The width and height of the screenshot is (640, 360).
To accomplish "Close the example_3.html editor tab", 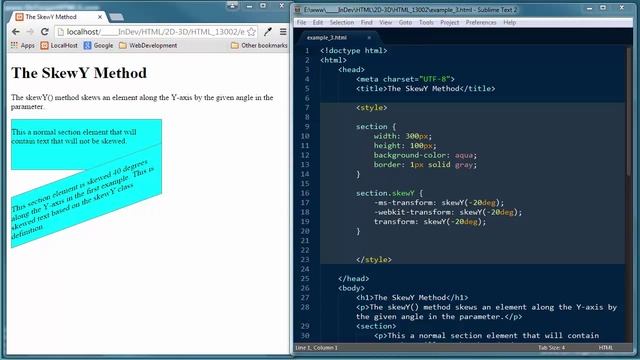I will [369, 38].
